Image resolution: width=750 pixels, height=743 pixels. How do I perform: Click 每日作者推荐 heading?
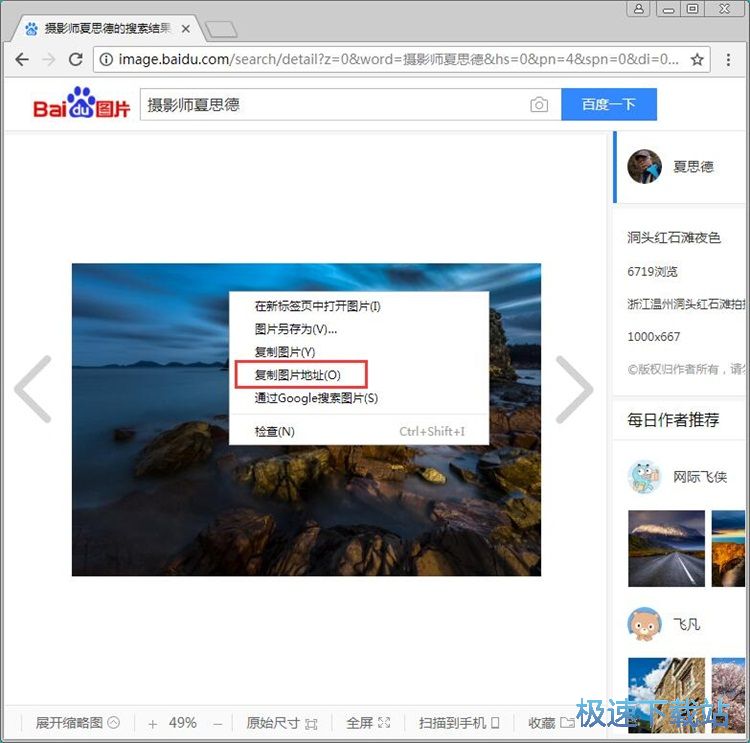(673, 420)
